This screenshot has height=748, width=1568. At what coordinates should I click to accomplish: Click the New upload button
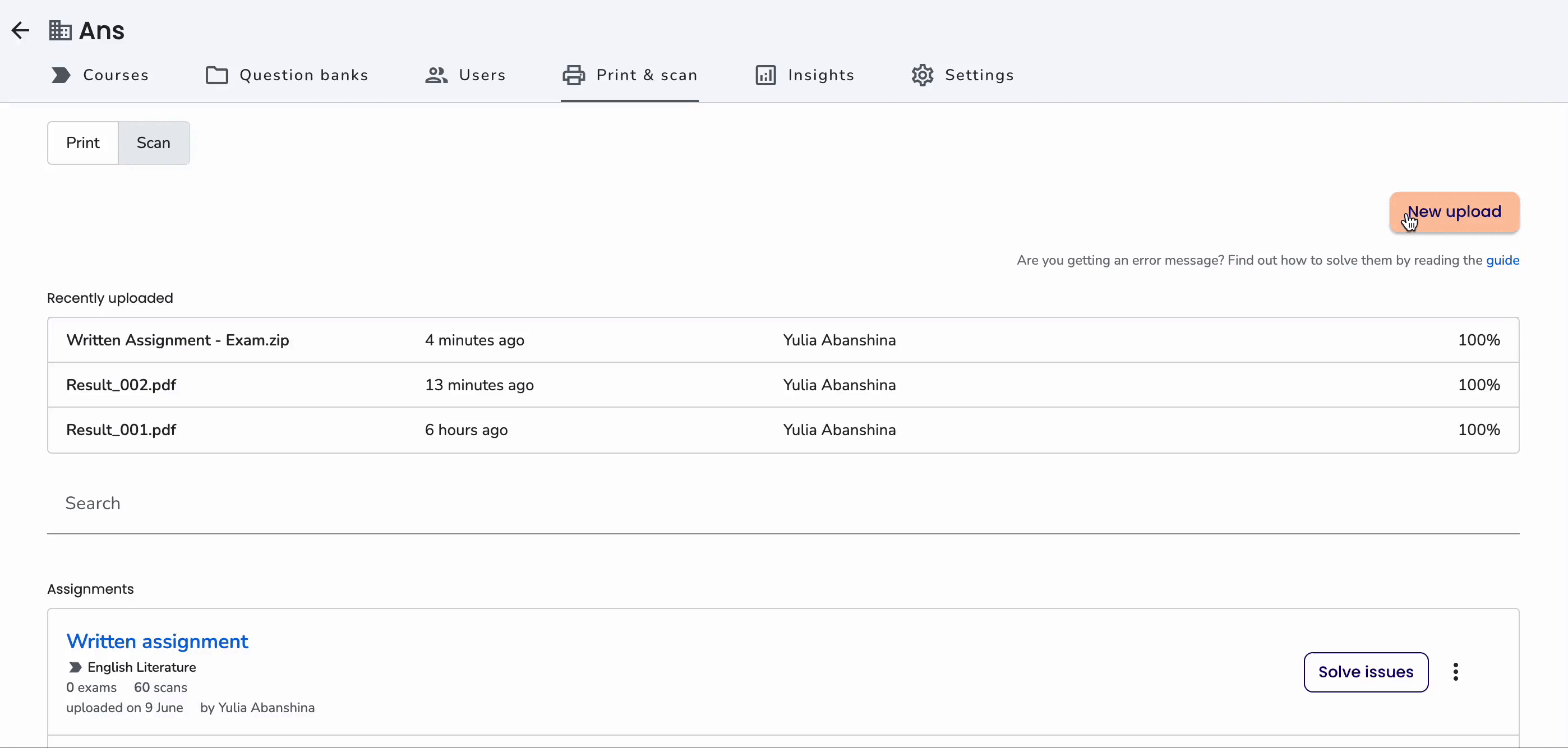(1454, 212)
